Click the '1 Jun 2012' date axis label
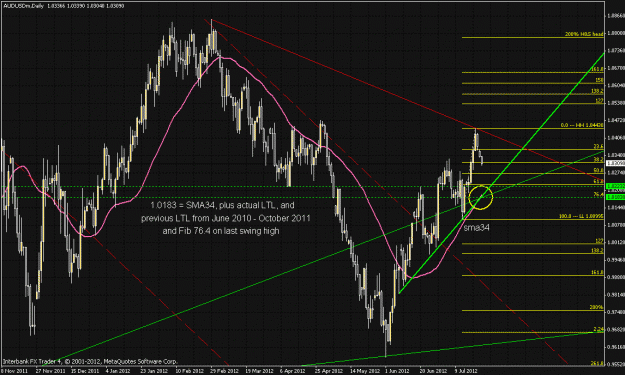Image resolution: width=625 pixels, height=375 pixels. click(397, 371)
